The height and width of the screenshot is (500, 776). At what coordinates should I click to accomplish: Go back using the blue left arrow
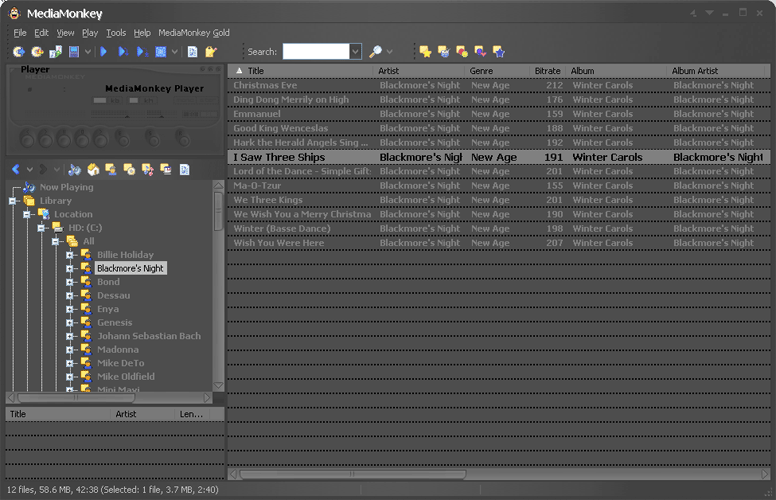coord(16,170)
